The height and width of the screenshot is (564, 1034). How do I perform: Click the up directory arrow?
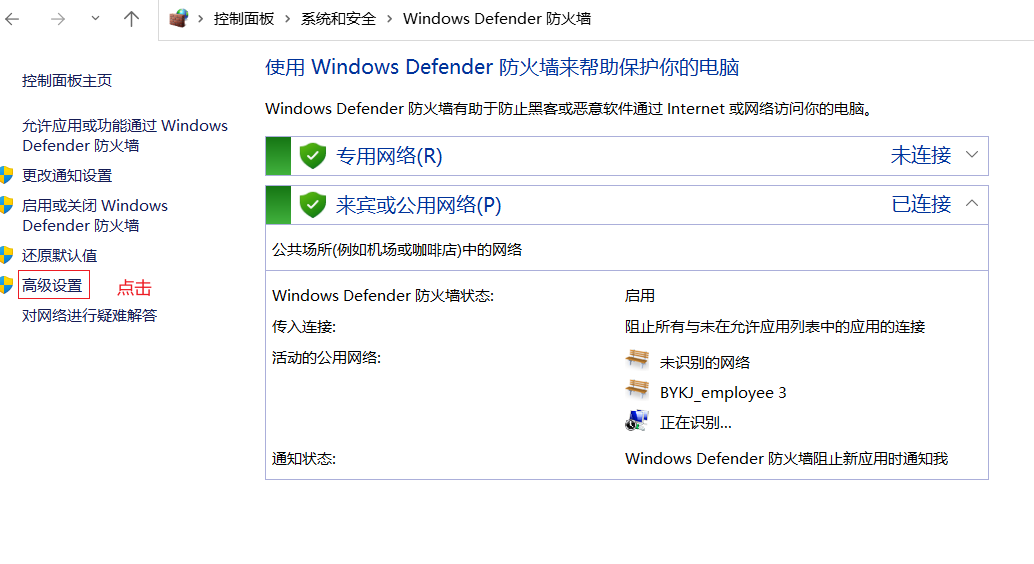click(x=131, y=19)
